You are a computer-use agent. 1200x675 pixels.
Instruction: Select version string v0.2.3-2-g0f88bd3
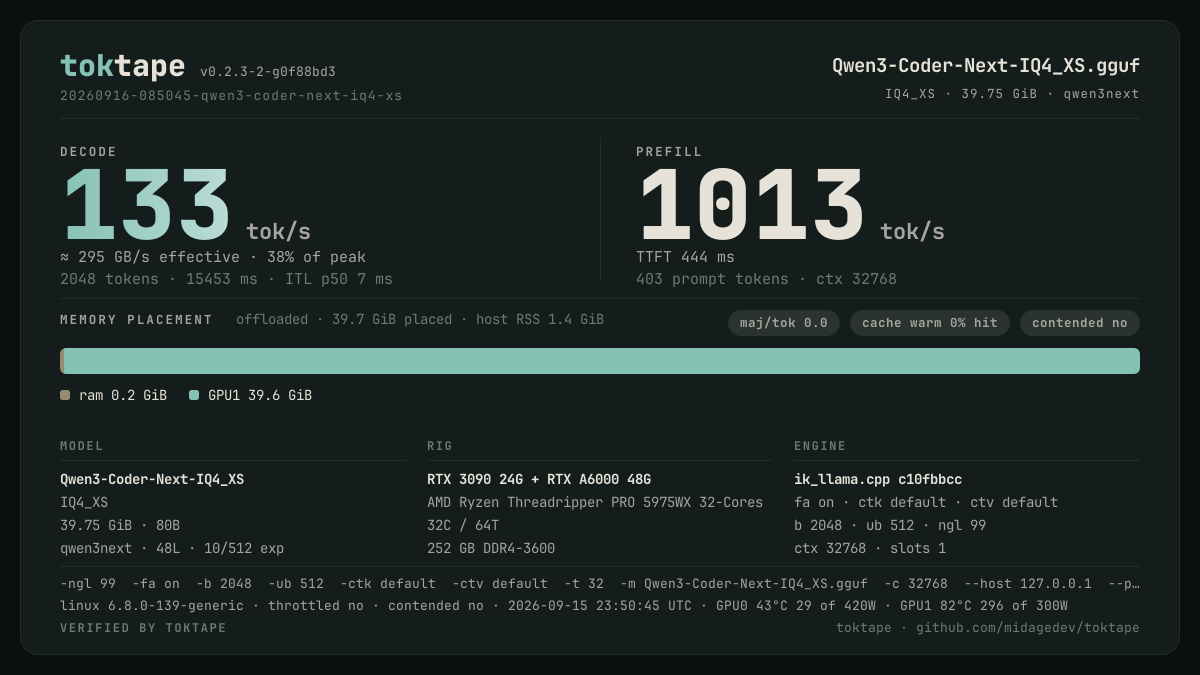tap(268, 72)
